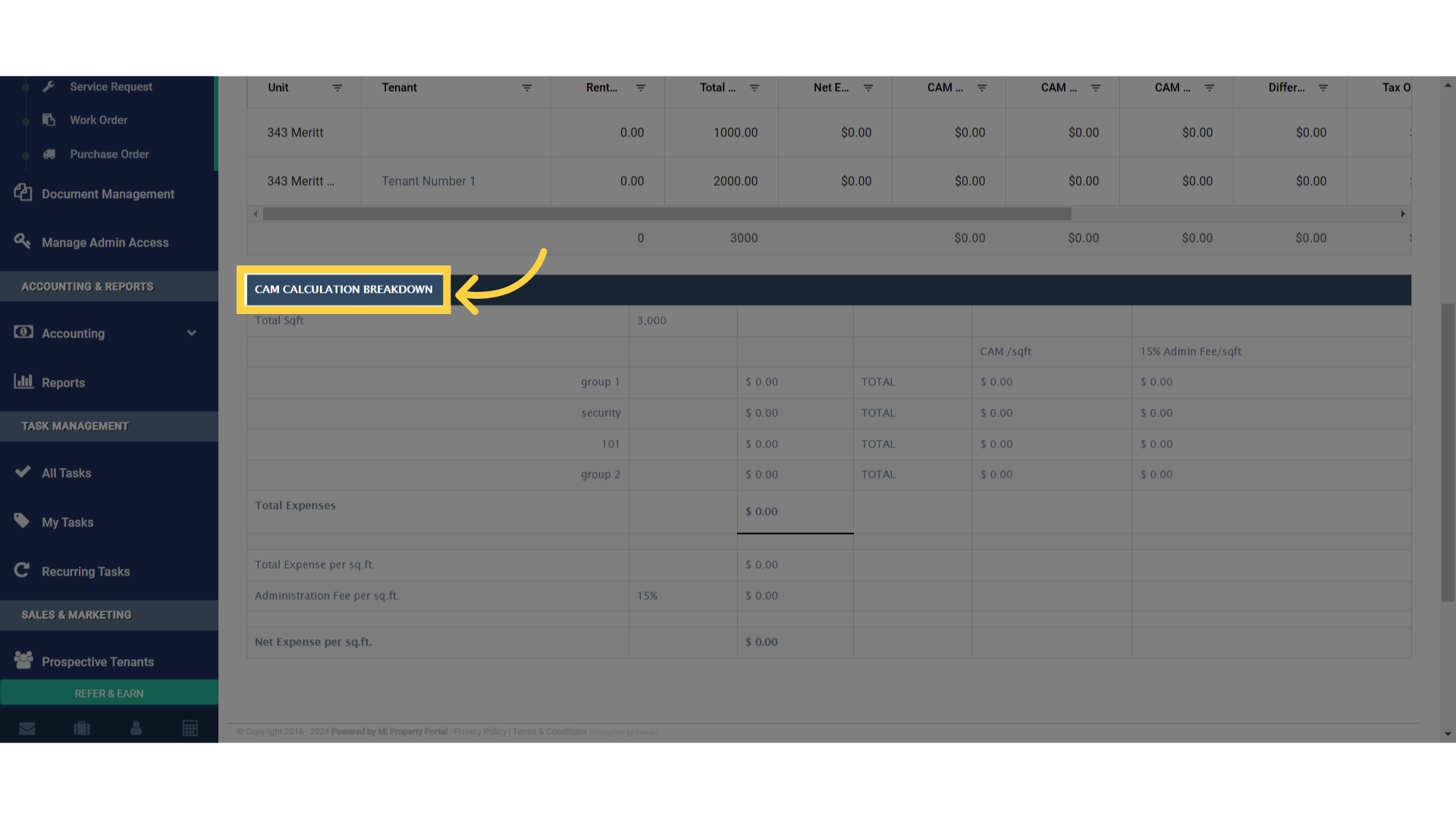Screen dimensions: 1456x819
Task: Click the horizontal scroll right arrow
Action: click(1403, 214)
